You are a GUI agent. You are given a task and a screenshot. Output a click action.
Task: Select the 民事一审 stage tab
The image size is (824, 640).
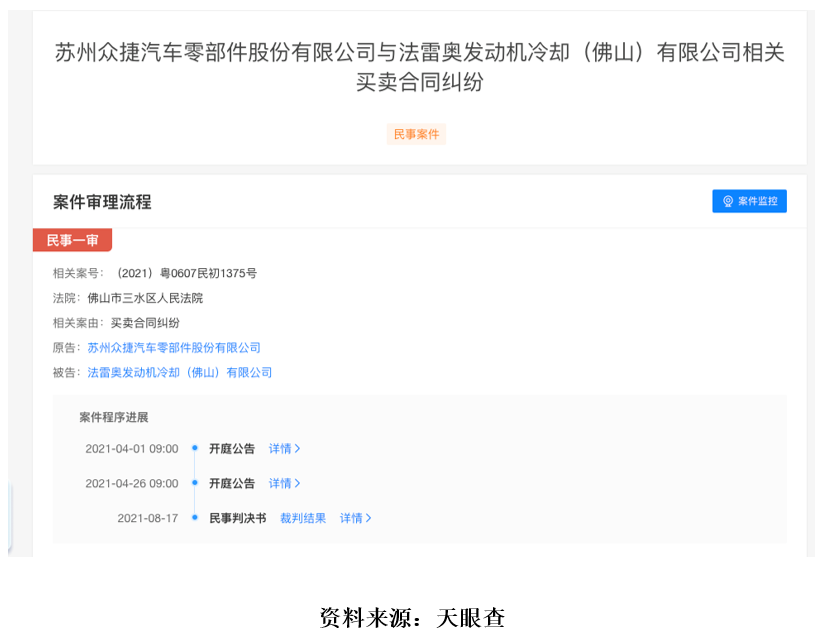pos(72,240)
